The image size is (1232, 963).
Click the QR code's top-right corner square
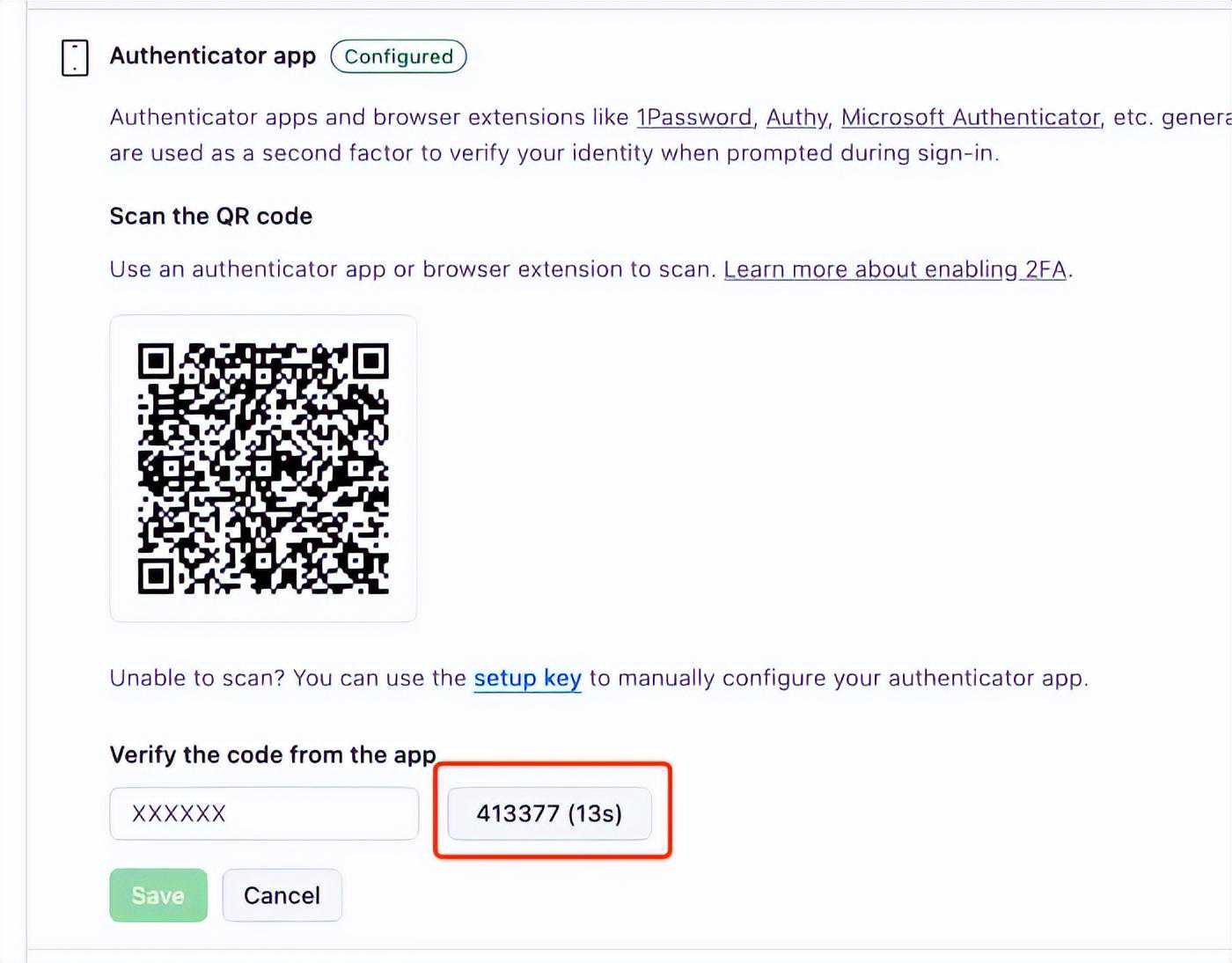point(370,361)
